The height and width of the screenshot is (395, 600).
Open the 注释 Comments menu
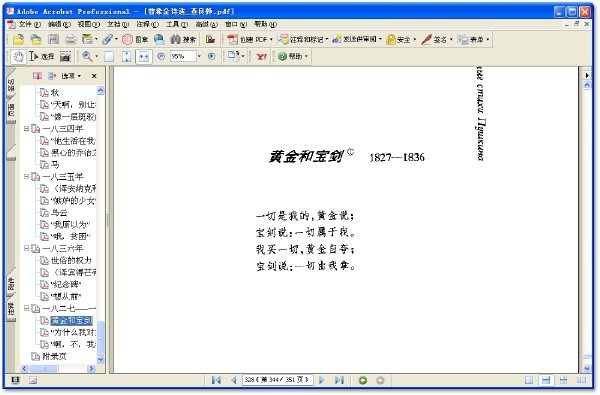click(147, 24)
